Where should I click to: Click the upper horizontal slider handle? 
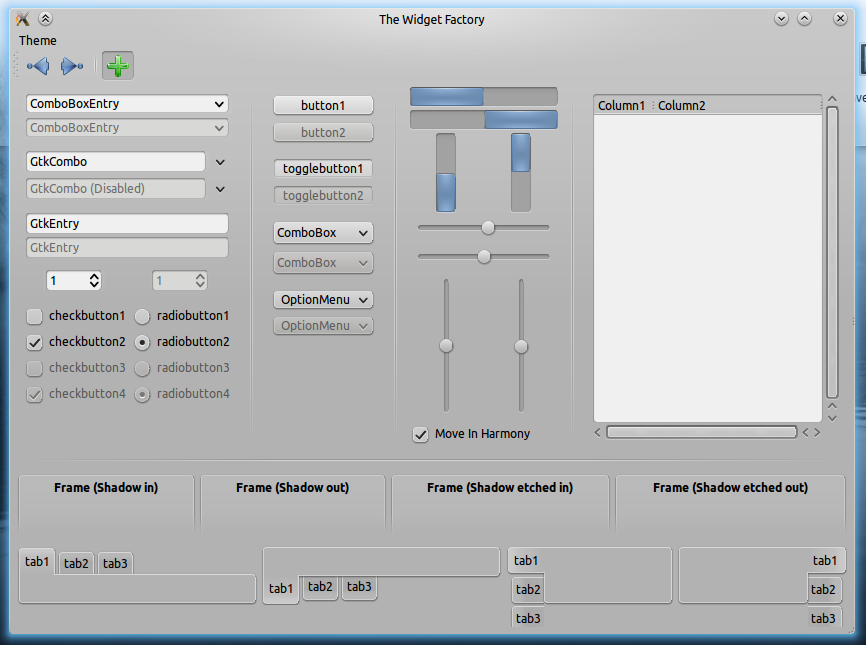[488, 228]
